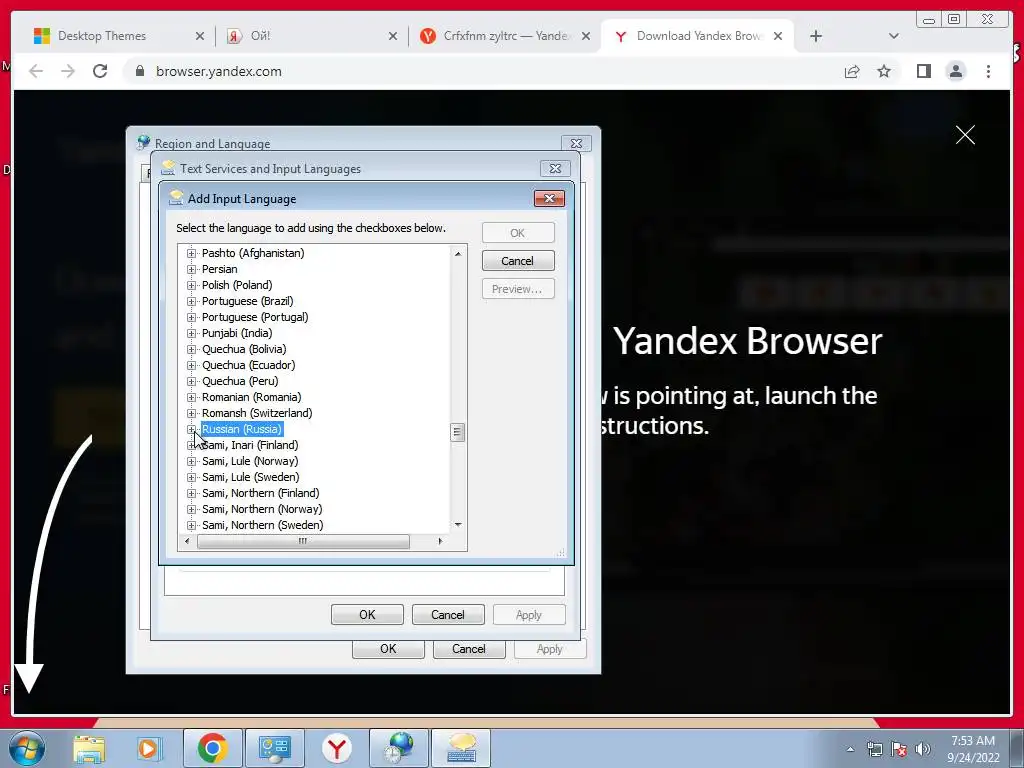Open Windows Start menu
The image size is (1024, 768).
[x=27, y=748]
